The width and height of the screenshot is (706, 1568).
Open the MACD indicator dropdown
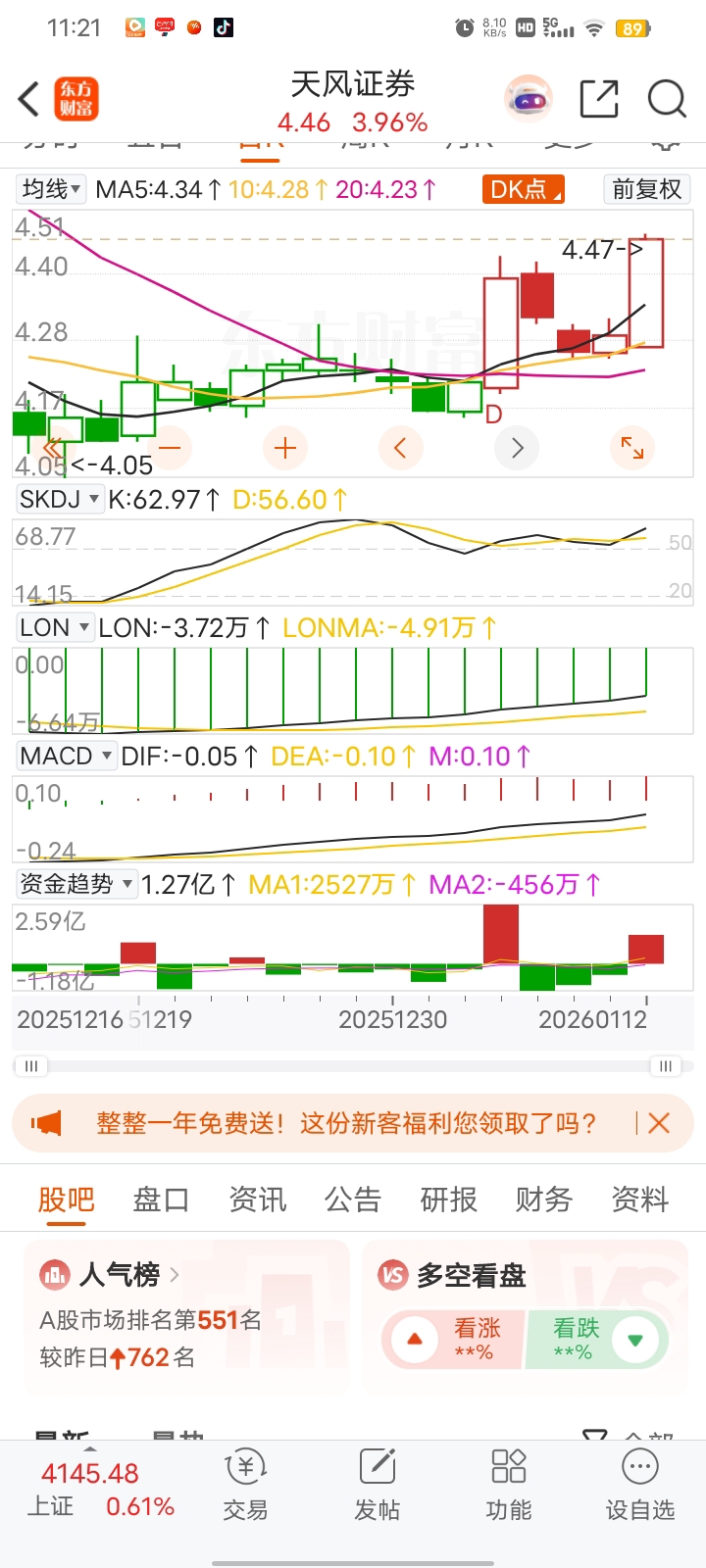[x=66, y=757]
